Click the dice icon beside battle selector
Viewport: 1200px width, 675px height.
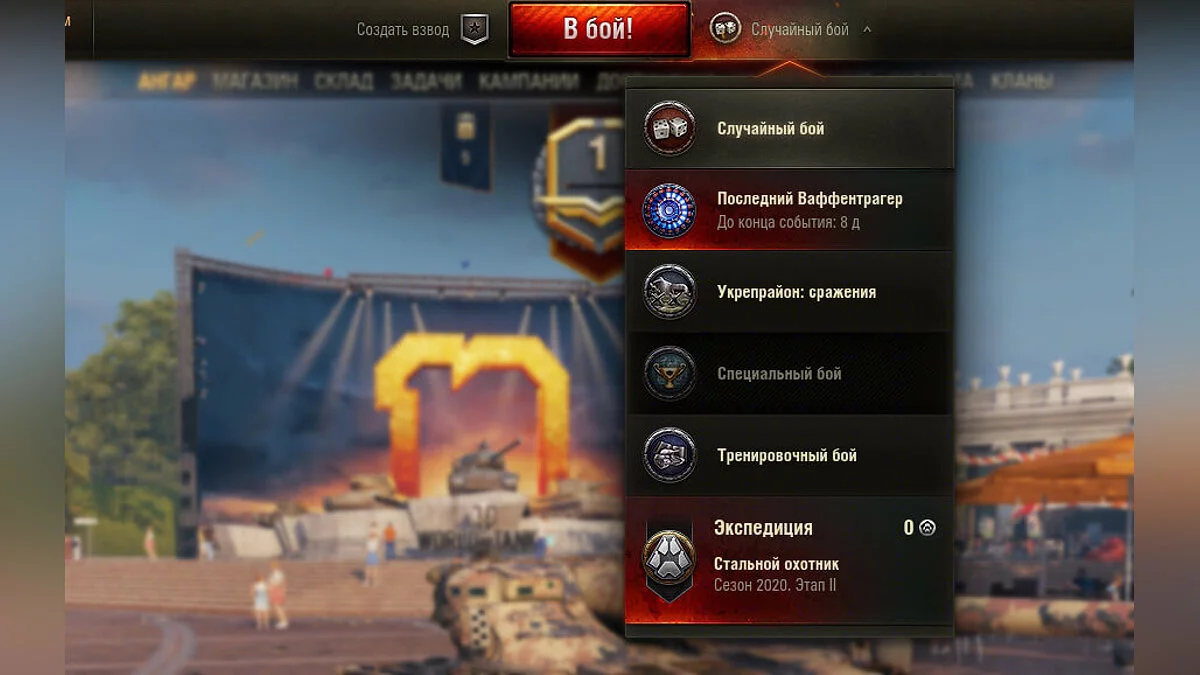[x=725, y=29]
